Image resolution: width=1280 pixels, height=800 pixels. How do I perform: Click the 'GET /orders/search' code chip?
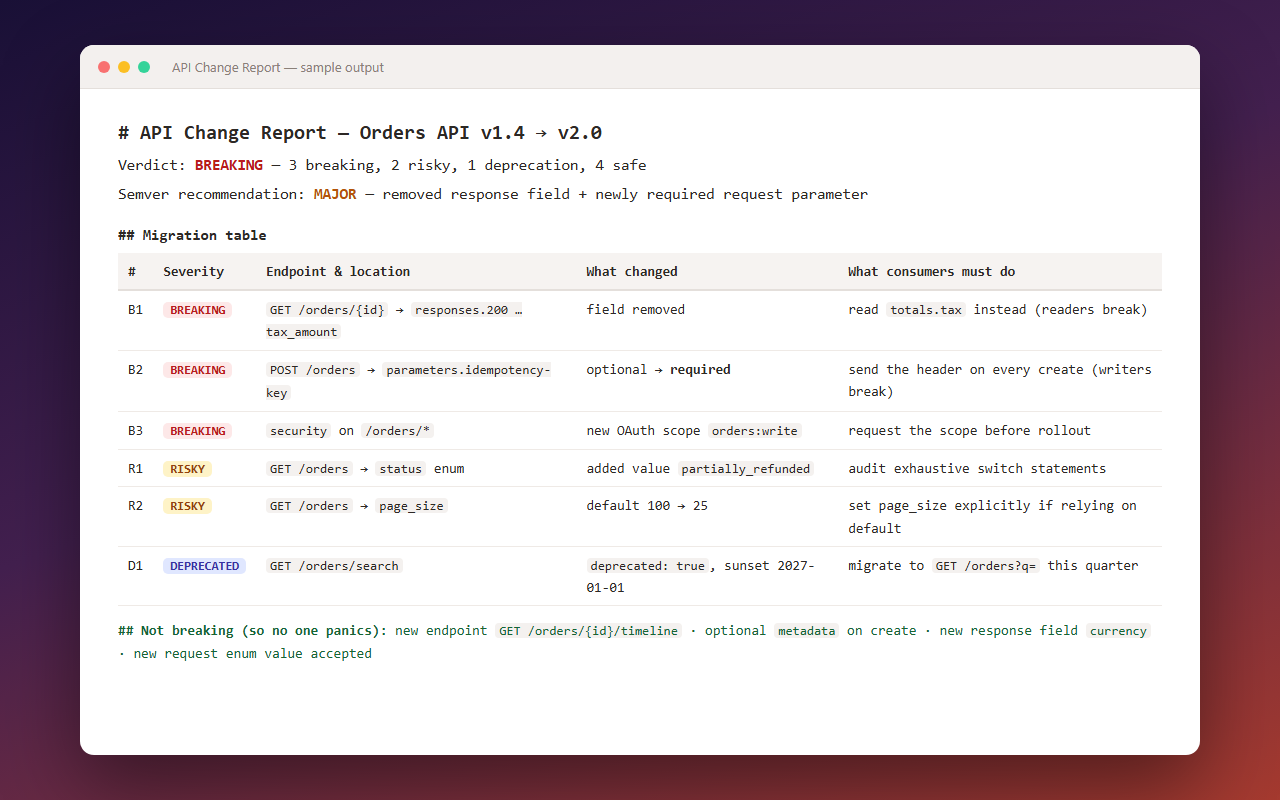coord(334,566)
